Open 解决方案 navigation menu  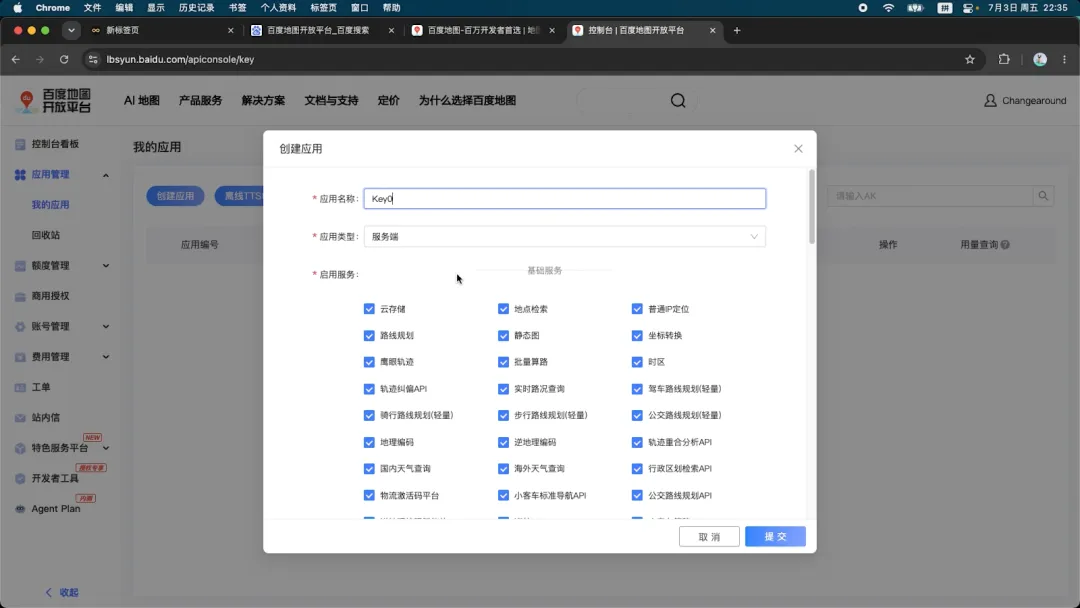[x=263, y=101]
